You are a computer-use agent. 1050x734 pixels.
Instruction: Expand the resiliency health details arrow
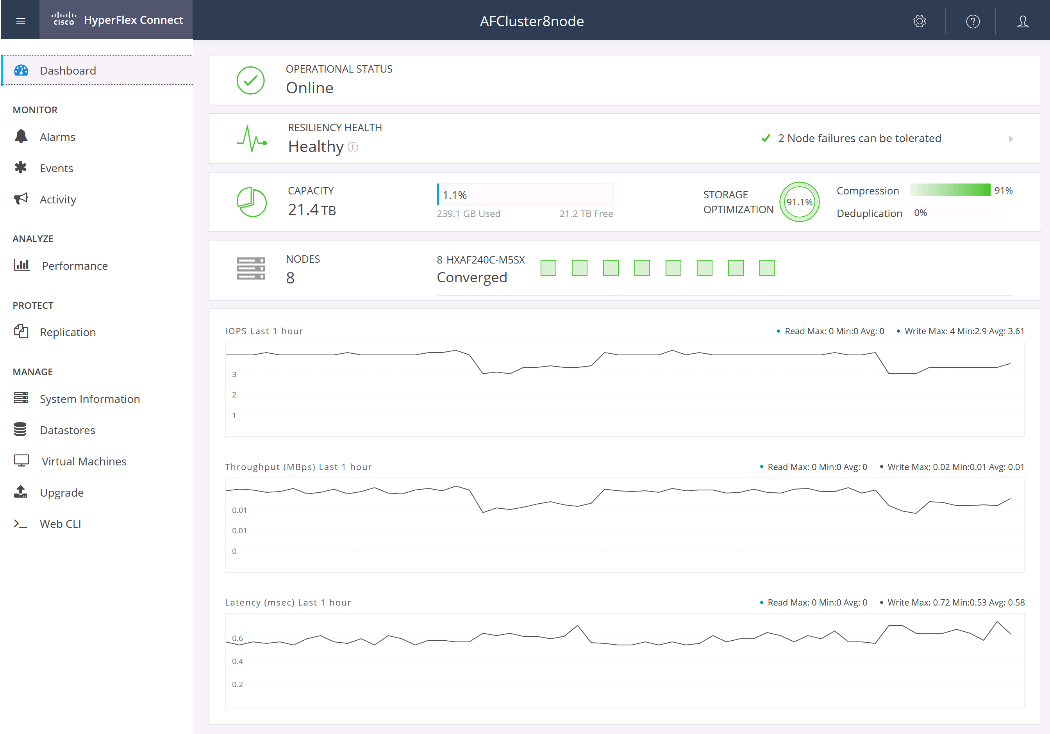pyautogui.click(x=1010, y=139)
